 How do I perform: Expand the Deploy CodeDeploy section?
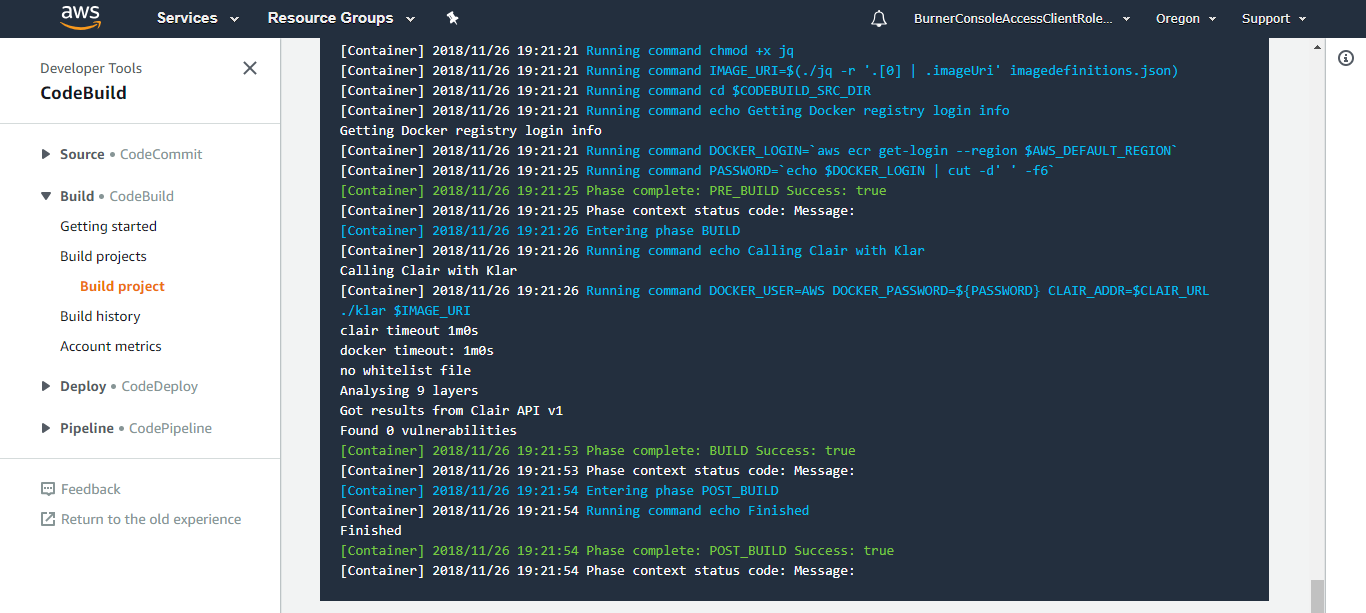(119, 386)
